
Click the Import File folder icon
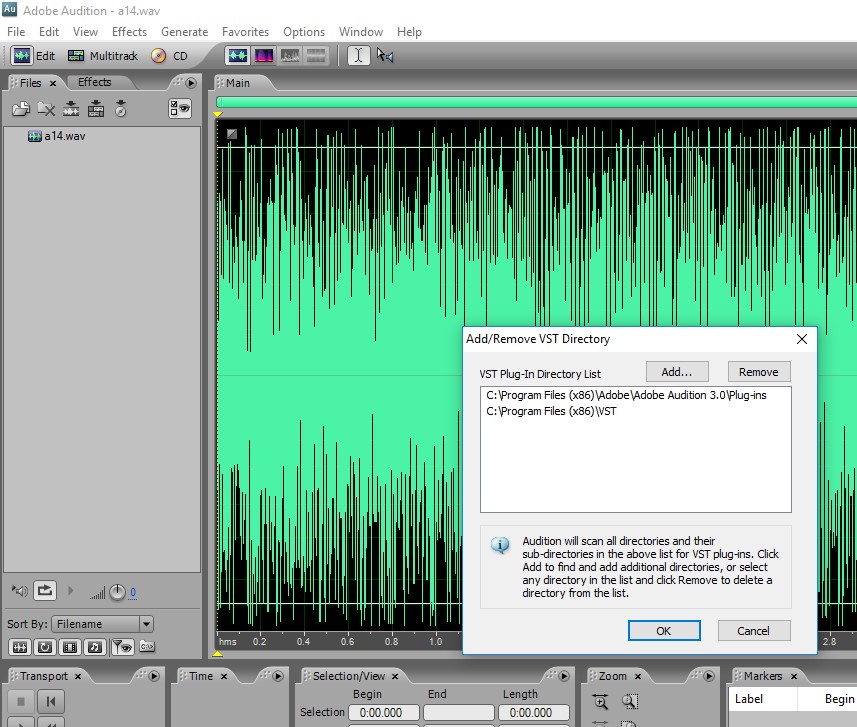21,109
